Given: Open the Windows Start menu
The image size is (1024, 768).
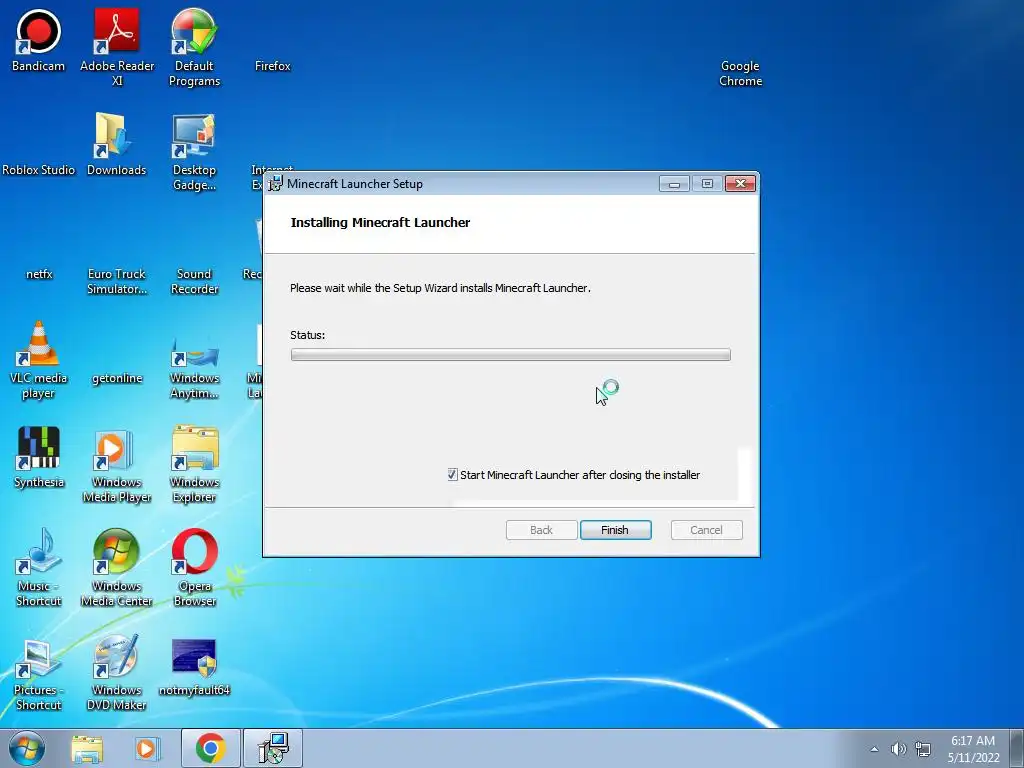Looking at the screenshot, I should click(x=27, y=748).
